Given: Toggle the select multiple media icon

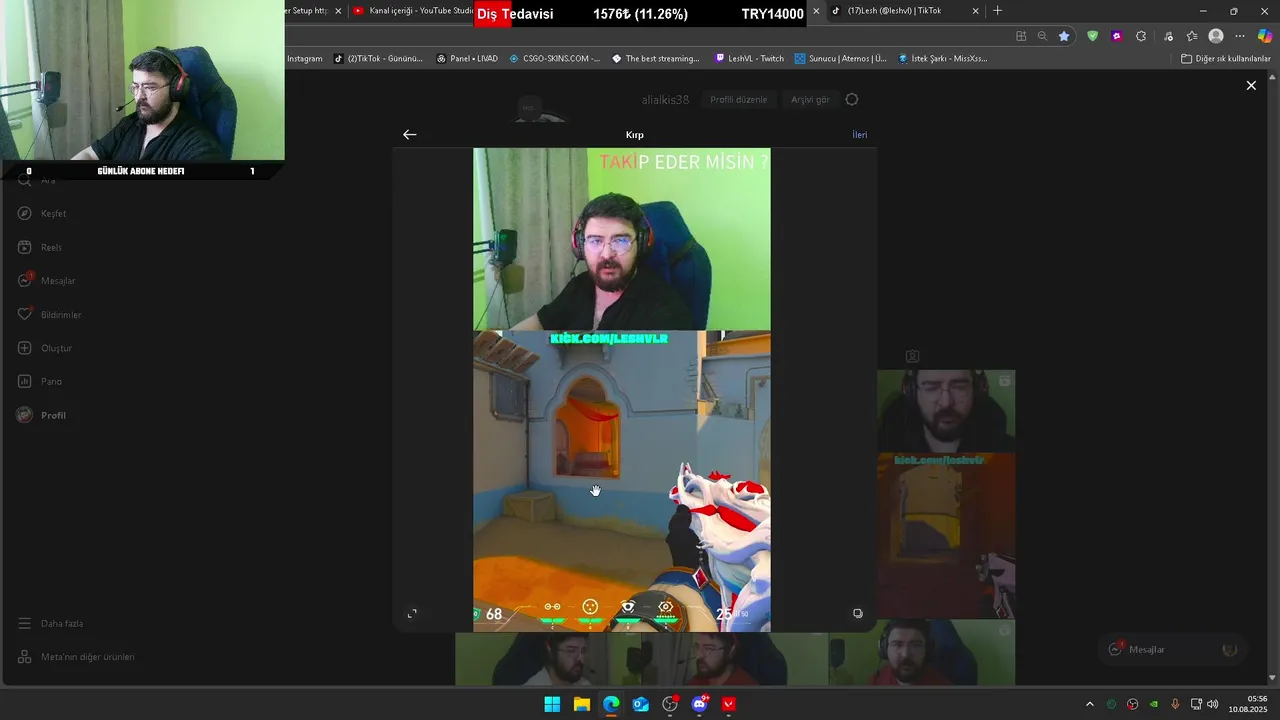Looking at the screenshot, I should (x=857, y=613).
